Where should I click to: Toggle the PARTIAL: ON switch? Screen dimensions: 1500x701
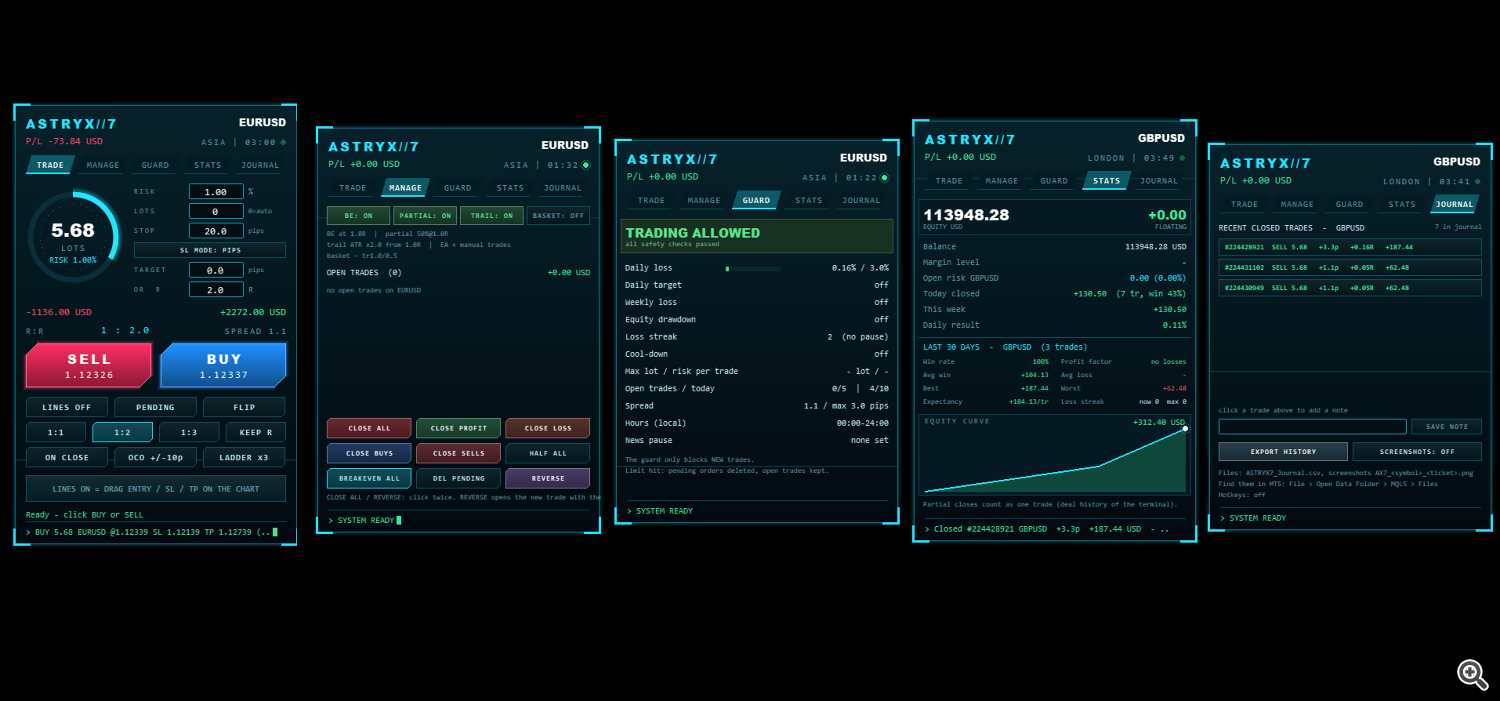425,216
